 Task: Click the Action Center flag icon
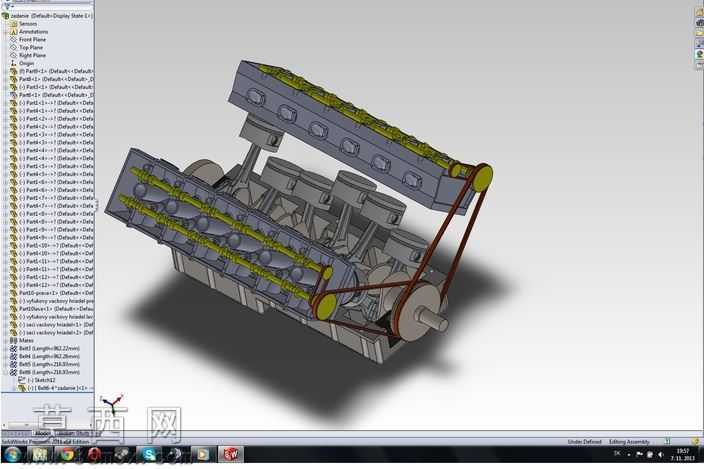639,455
